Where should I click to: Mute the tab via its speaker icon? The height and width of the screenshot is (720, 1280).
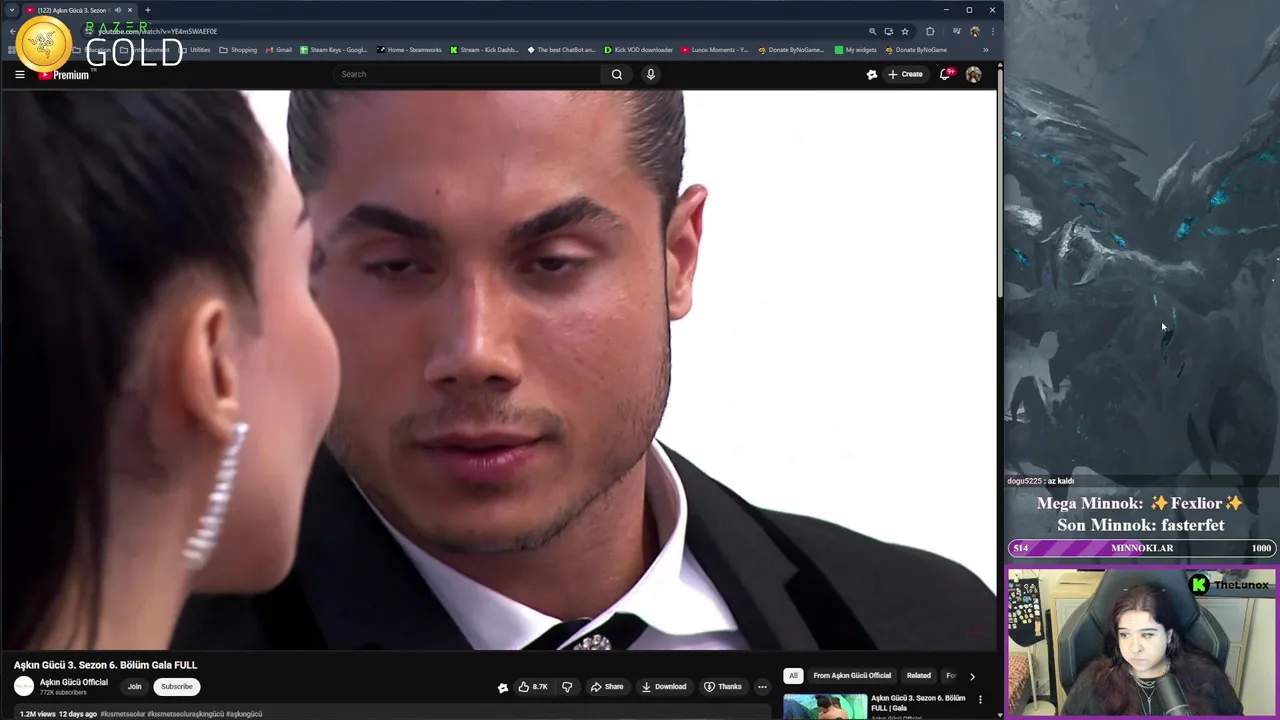pyautogui.click(x=118, y=10)
